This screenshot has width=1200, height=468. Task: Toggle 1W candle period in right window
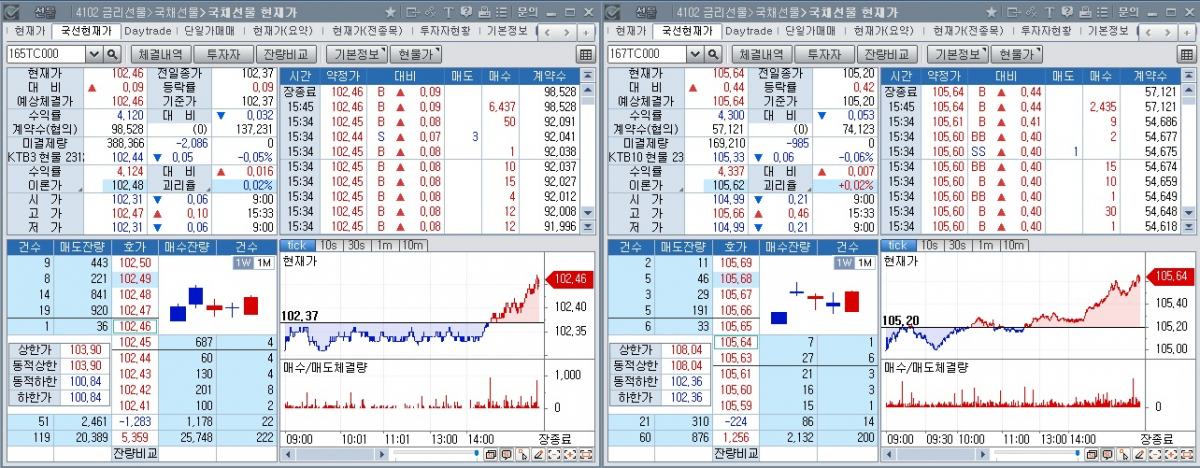(x=845, y=263)
